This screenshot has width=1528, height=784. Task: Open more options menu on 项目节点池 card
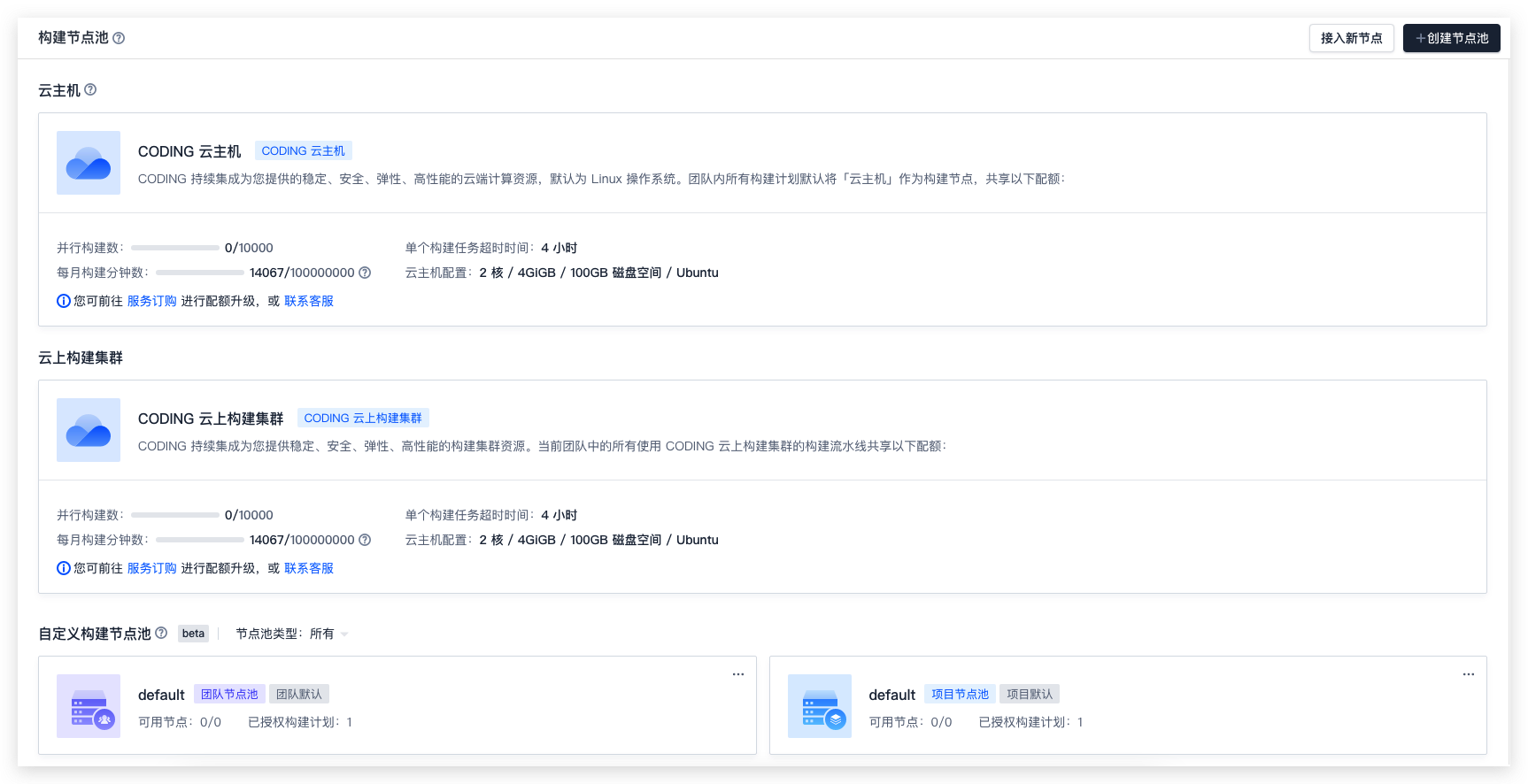pos(1469,674)
